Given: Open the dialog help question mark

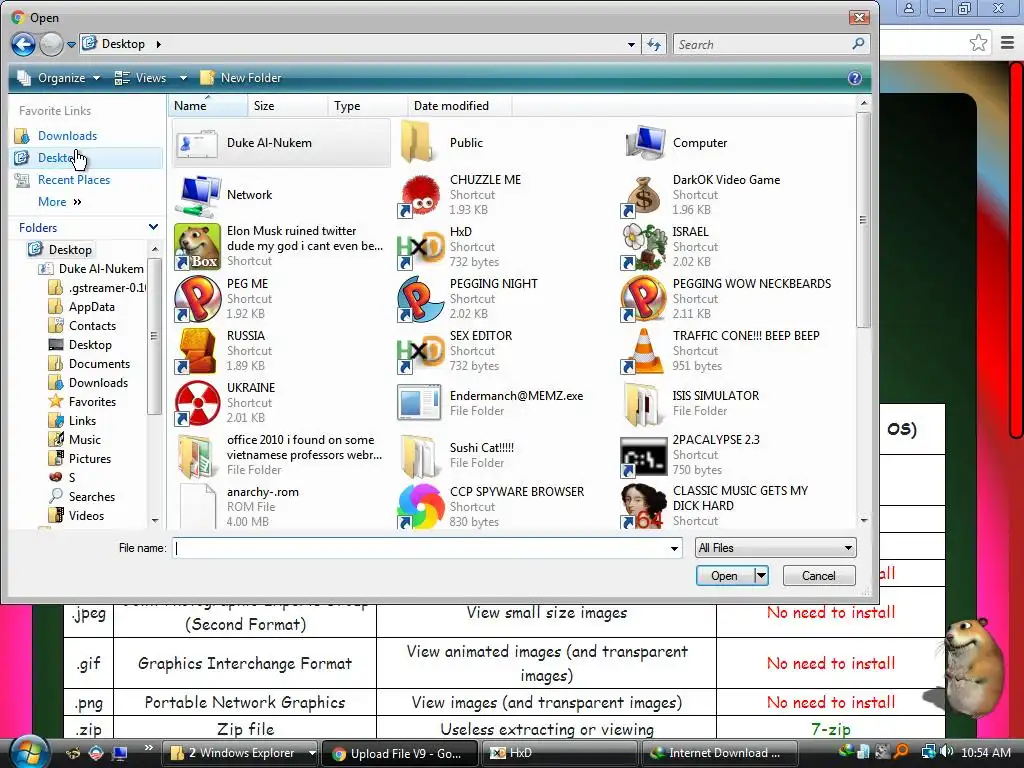Looking at the screenshot, I should [855, 78].
